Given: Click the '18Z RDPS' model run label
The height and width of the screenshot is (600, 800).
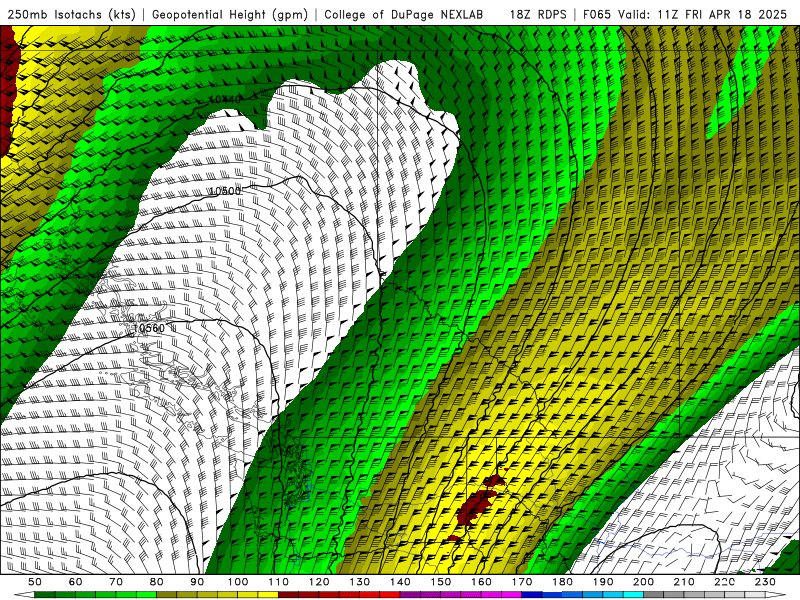Looking at the screenshot, I should pos(538,15).
